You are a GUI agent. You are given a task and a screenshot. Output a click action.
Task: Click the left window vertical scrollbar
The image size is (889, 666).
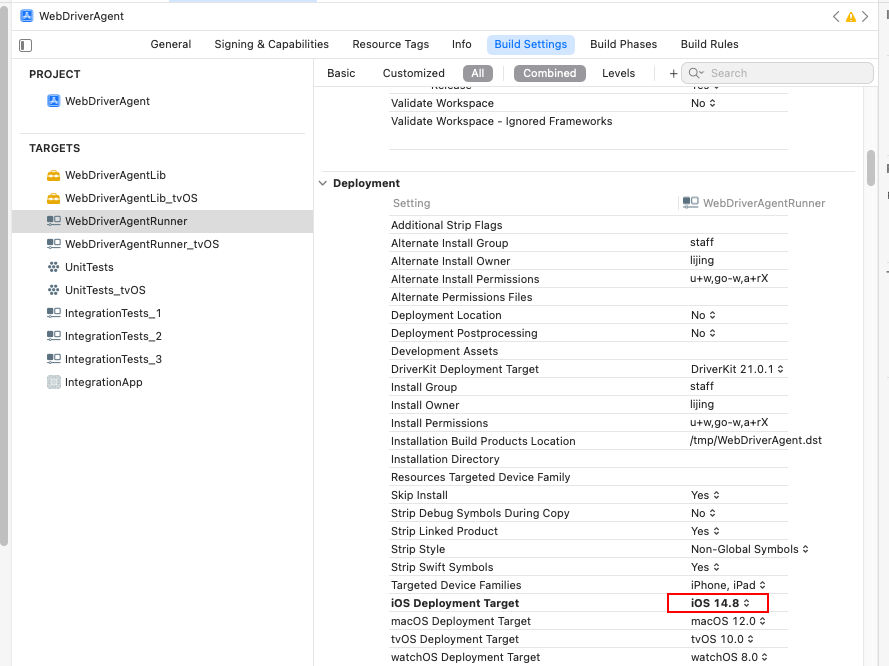4,276
